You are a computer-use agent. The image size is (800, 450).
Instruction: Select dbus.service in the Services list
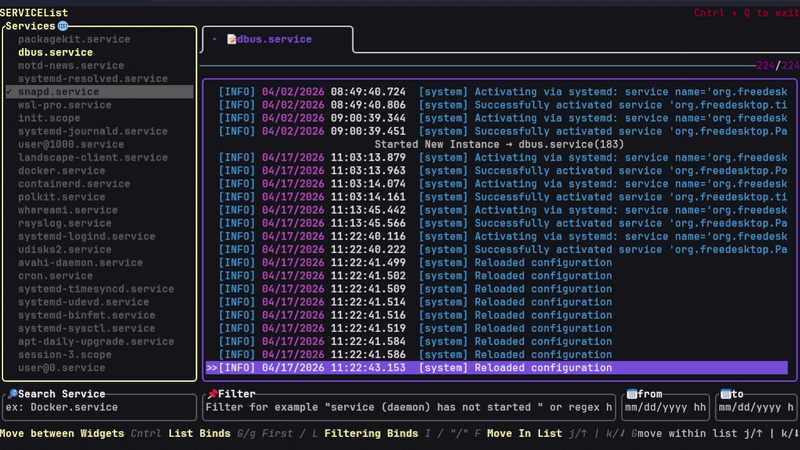pyautogui.click(x=99, y=53)
